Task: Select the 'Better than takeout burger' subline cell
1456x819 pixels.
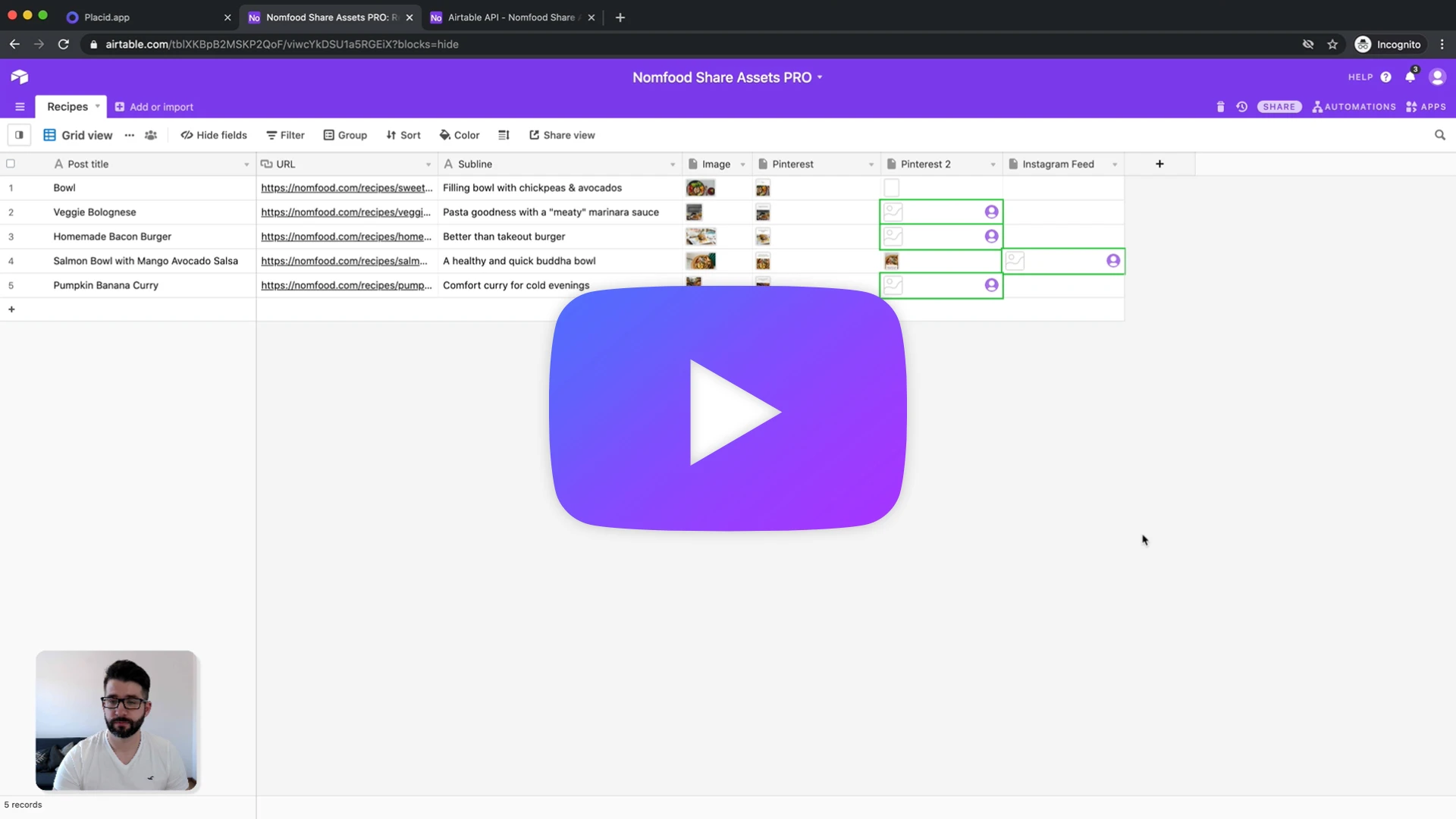Action: (x=560, y=237)
